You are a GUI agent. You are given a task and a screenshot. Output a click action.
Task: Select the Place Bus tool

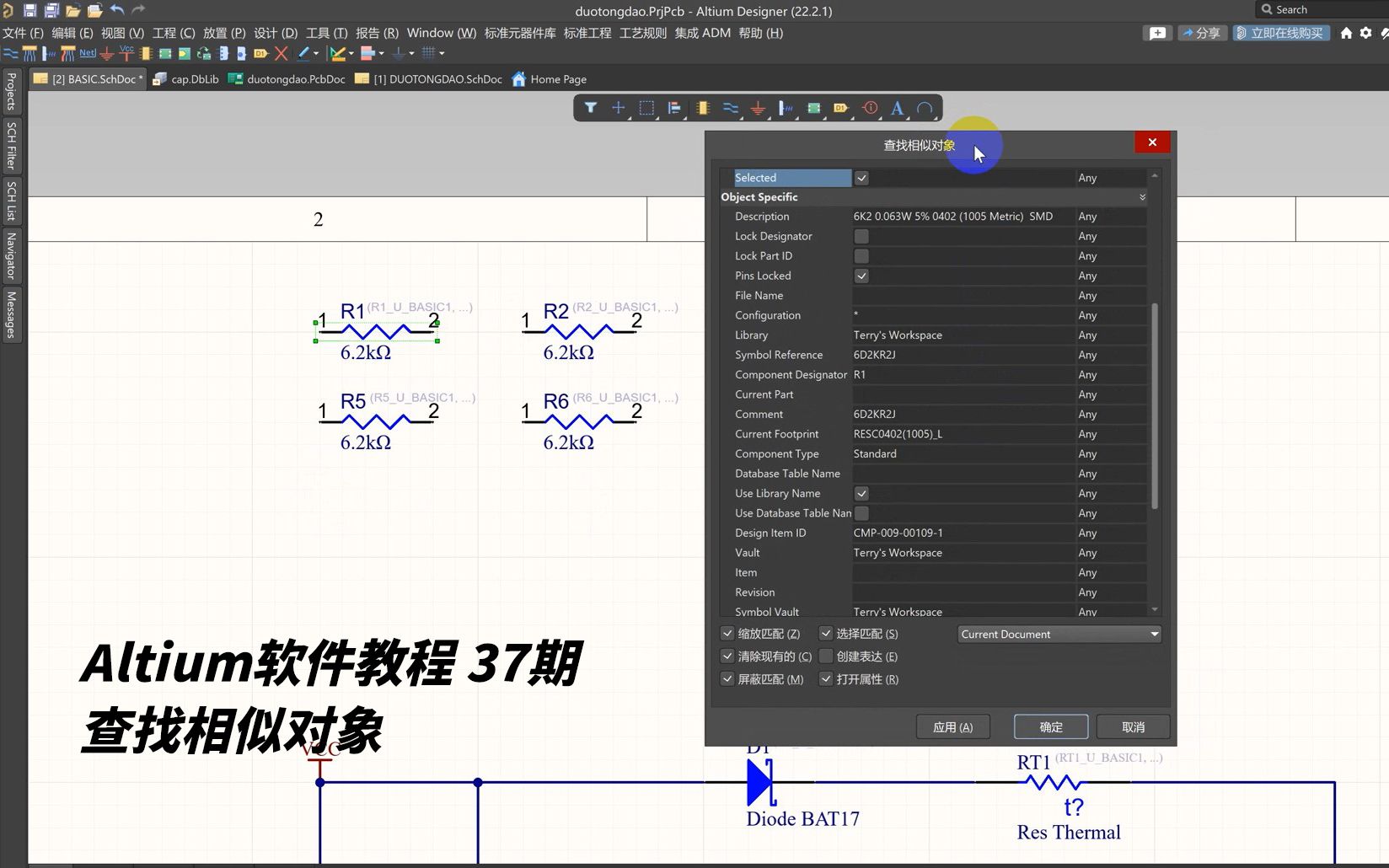29,52
